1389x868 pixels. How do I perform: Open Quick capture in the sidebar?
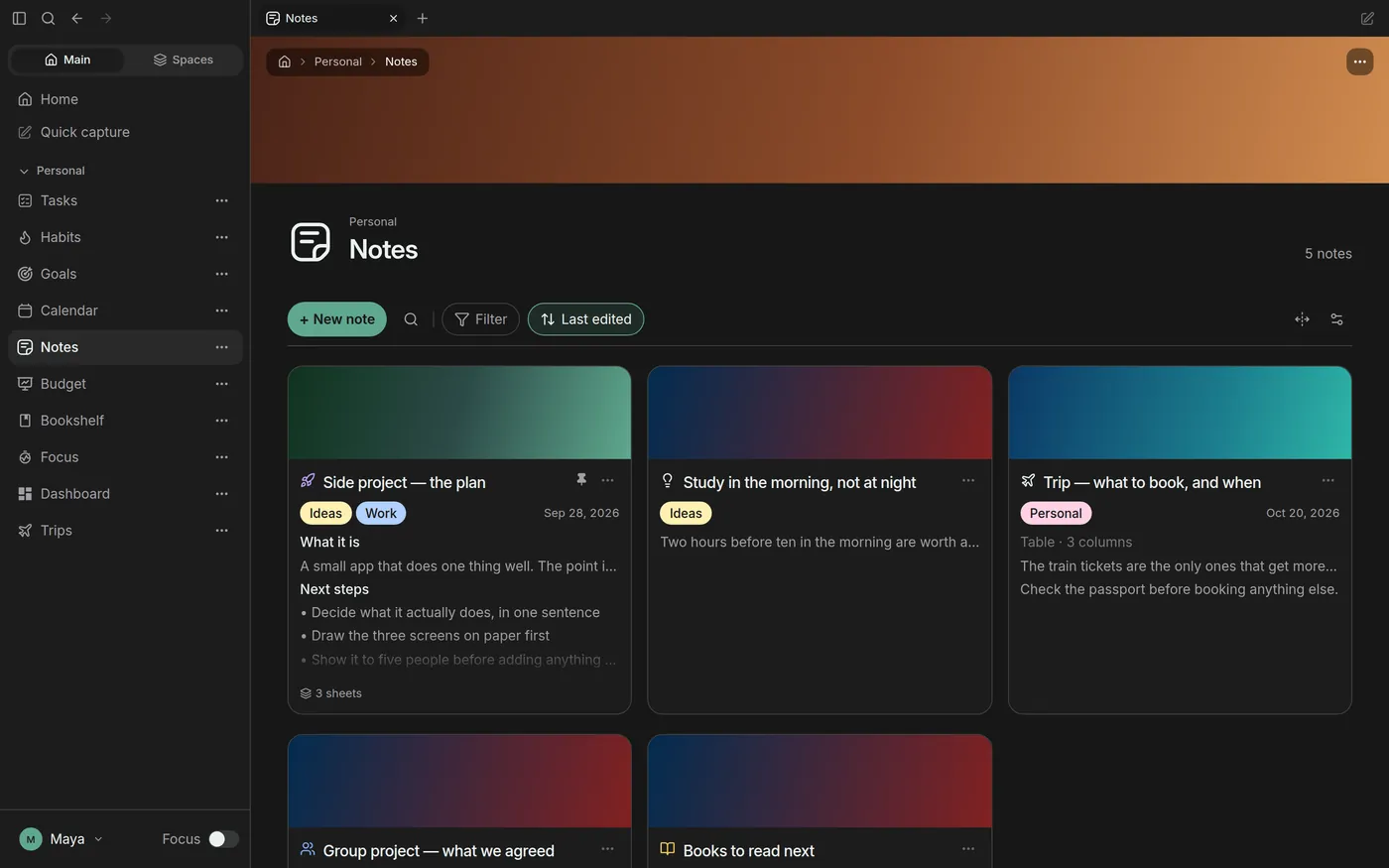(x=125, y=132)
